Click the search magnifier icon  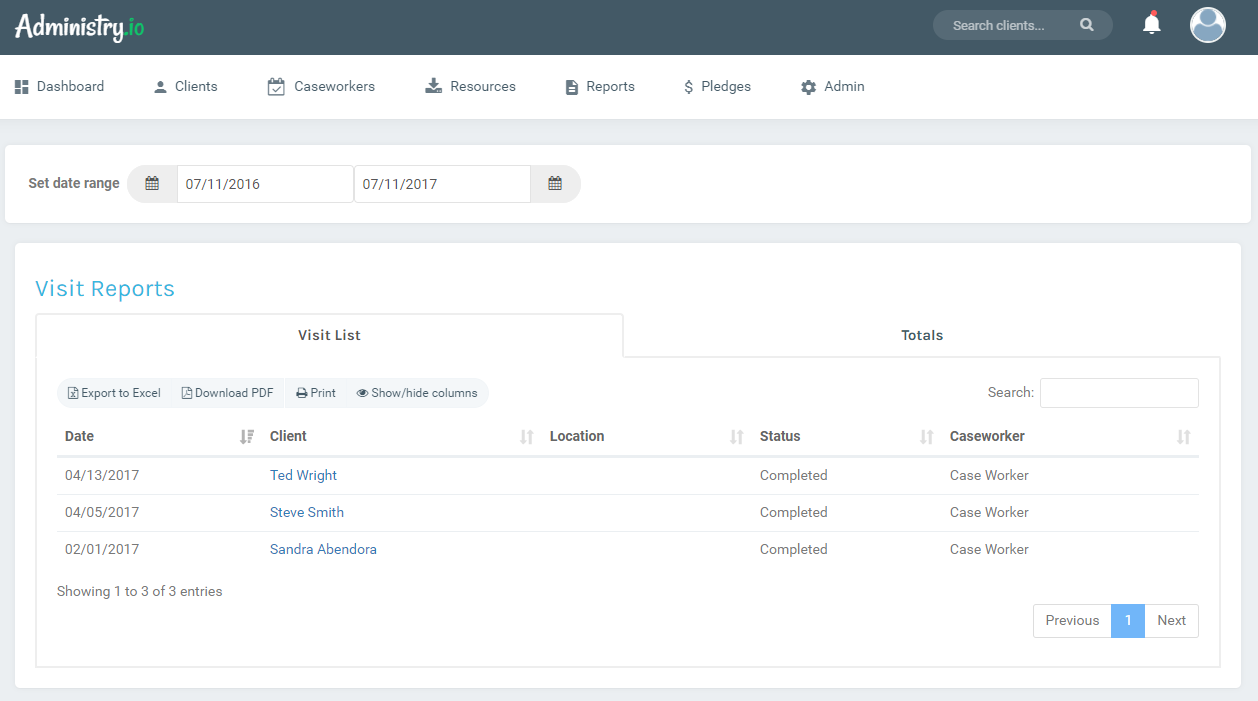pos(1087,26)
